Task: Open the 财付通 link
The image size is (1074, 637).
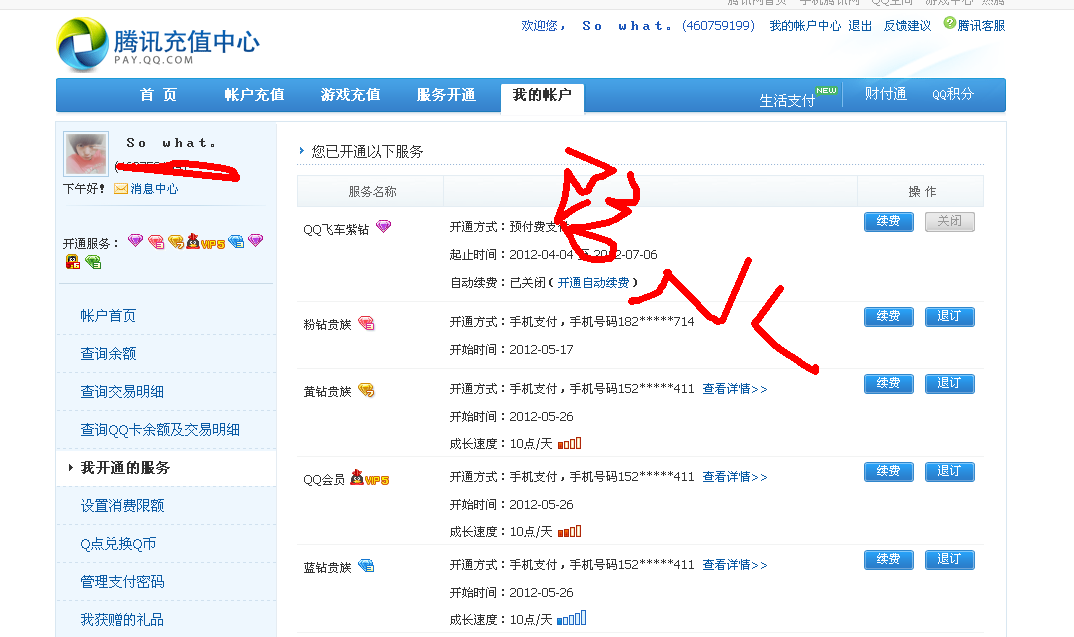Action: [886, 95]
